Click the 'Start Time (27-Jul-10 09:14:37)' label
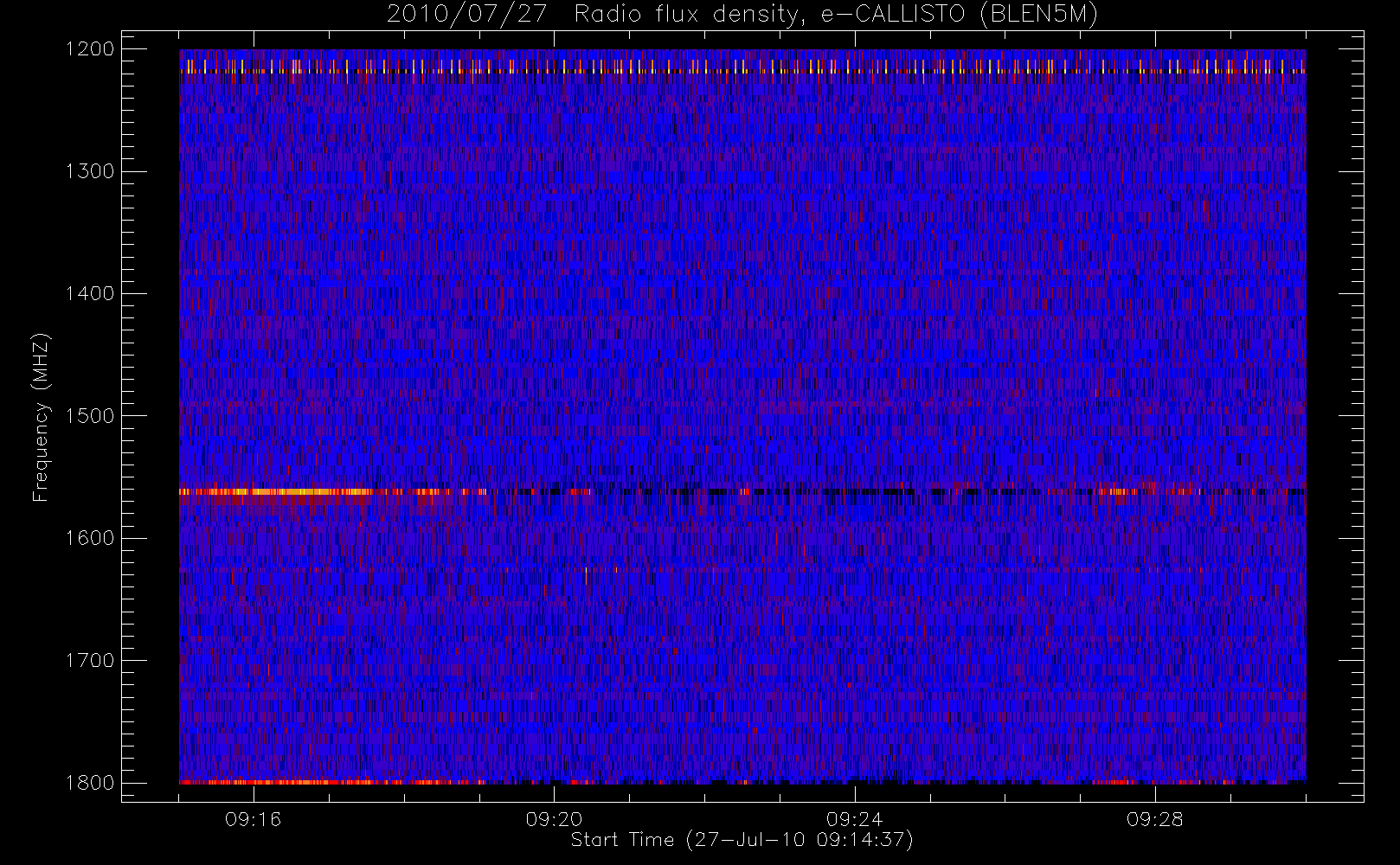 coord(742,840)
